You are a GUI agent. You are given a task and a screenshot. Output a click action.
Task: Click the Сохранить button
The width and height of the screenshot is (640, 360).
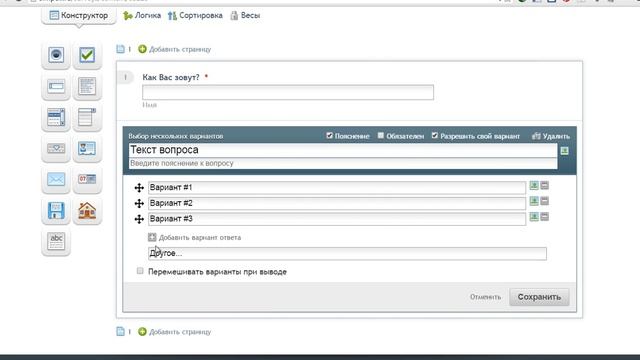539,297
